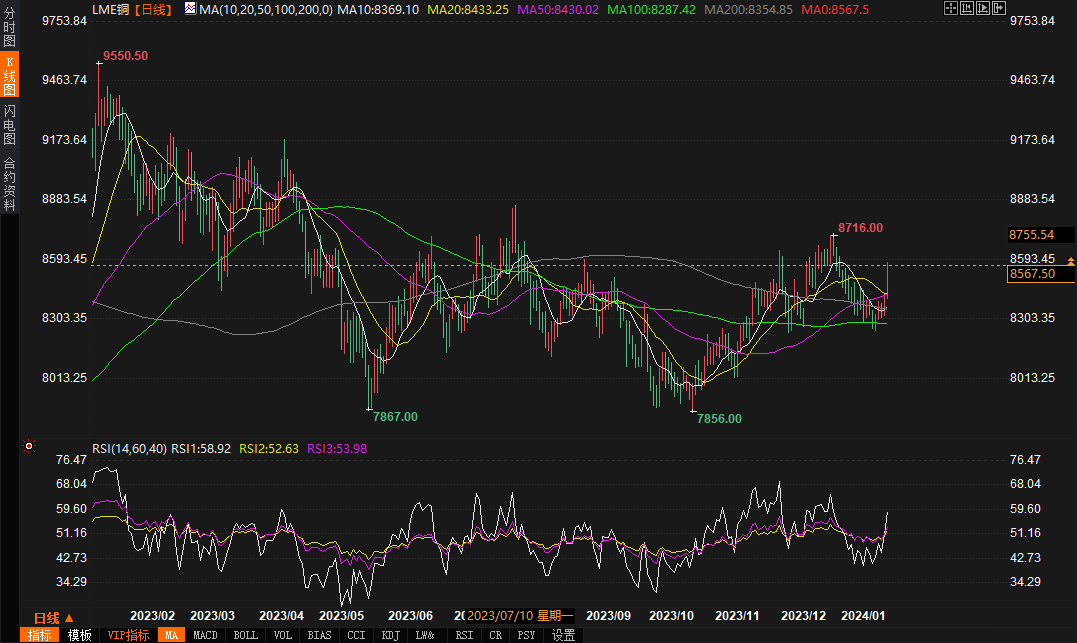Click the crosshair cursor icon at top right
Image resolution: width=1077 pixels, height=643 pixels.
(x=950, y=8)
